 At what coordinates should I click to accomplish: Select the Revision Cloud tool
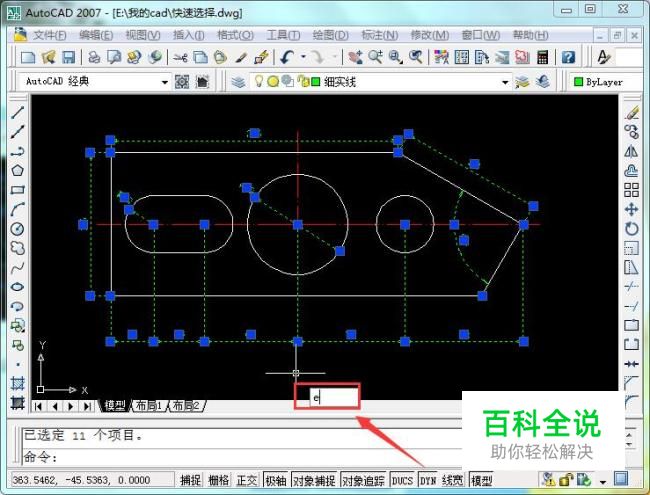(17, 248)
